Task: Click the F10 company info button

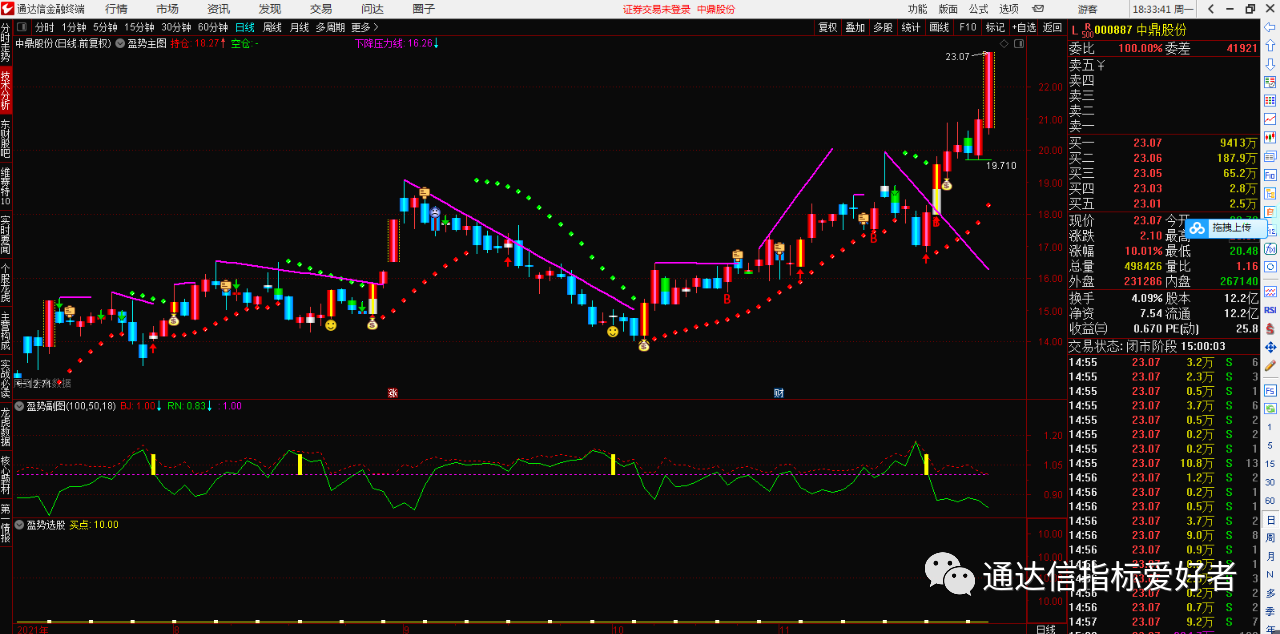Action: pos(967,28)
